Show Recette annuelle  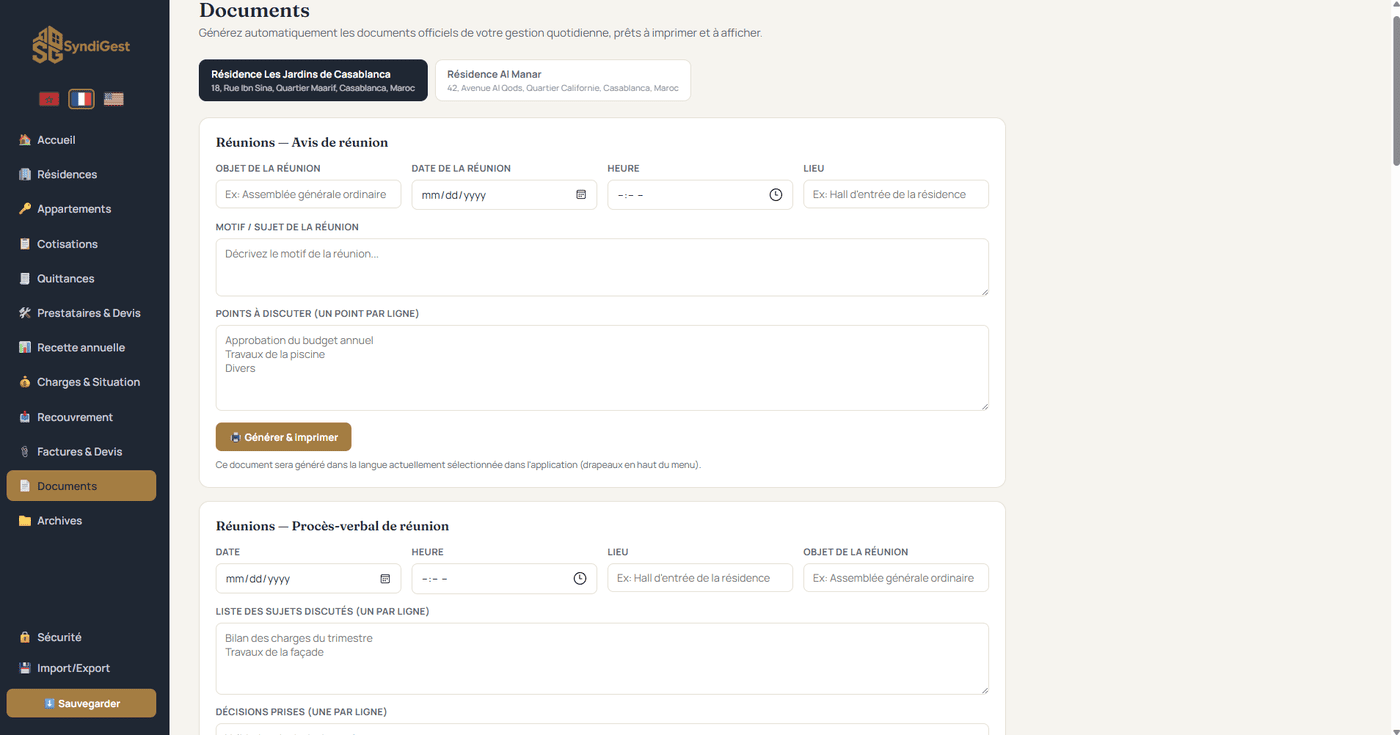click(81, 348)
